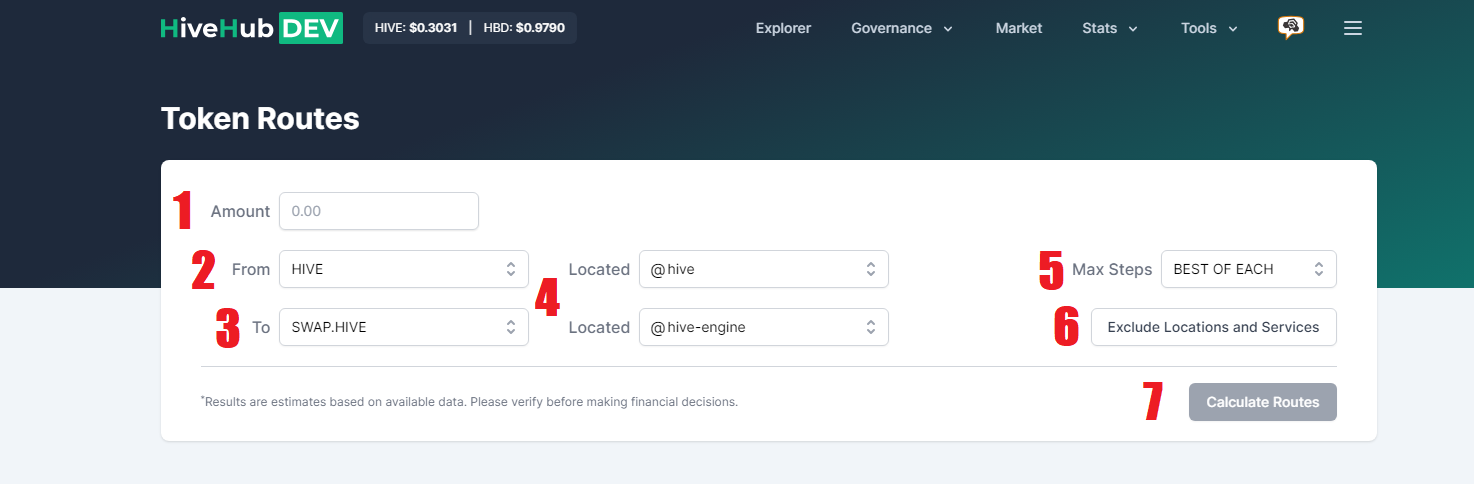Click the Token Routes heading

point(260,118)
